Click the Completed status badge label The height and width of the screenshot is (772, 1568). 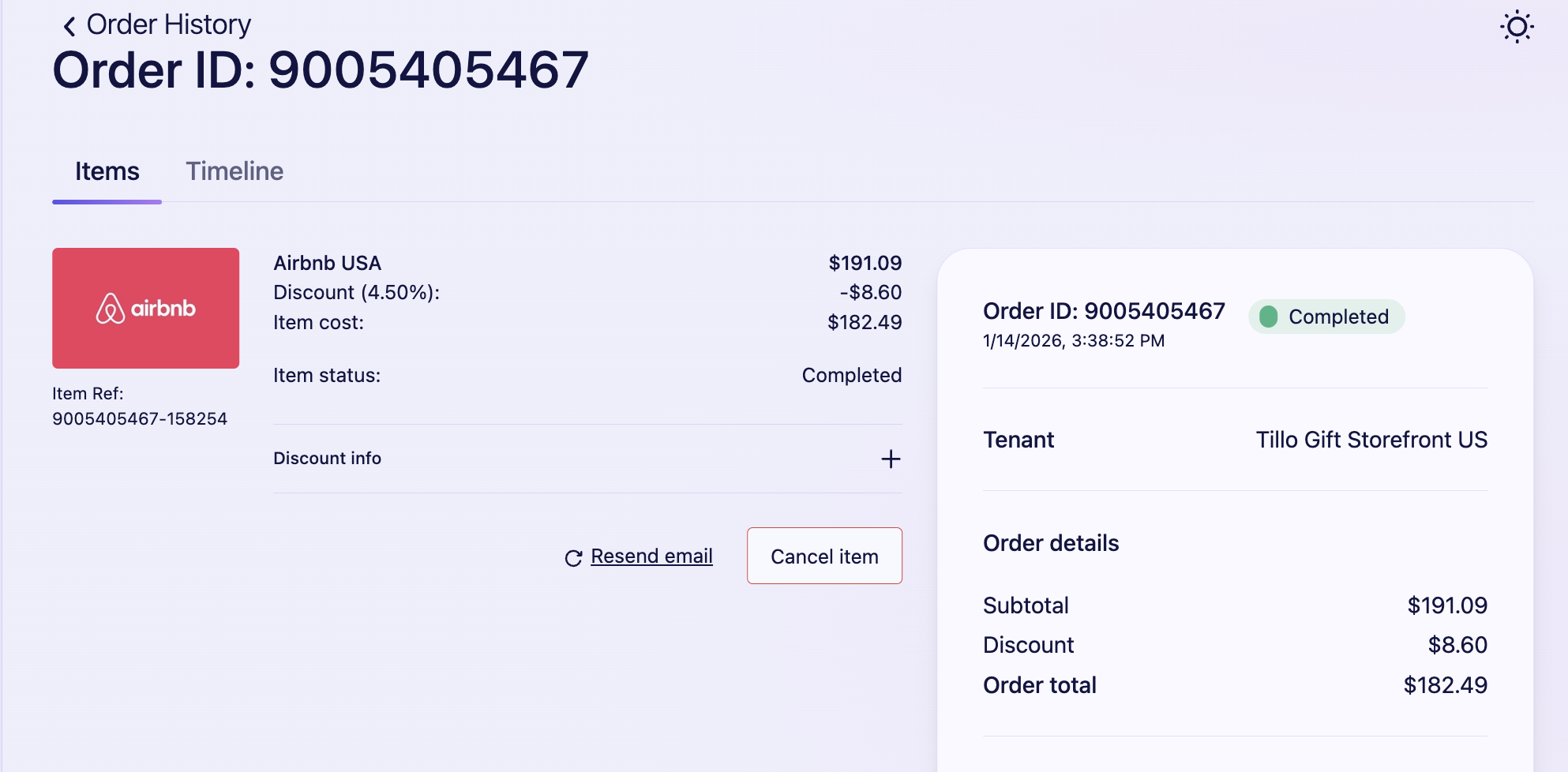[1338, 317]
